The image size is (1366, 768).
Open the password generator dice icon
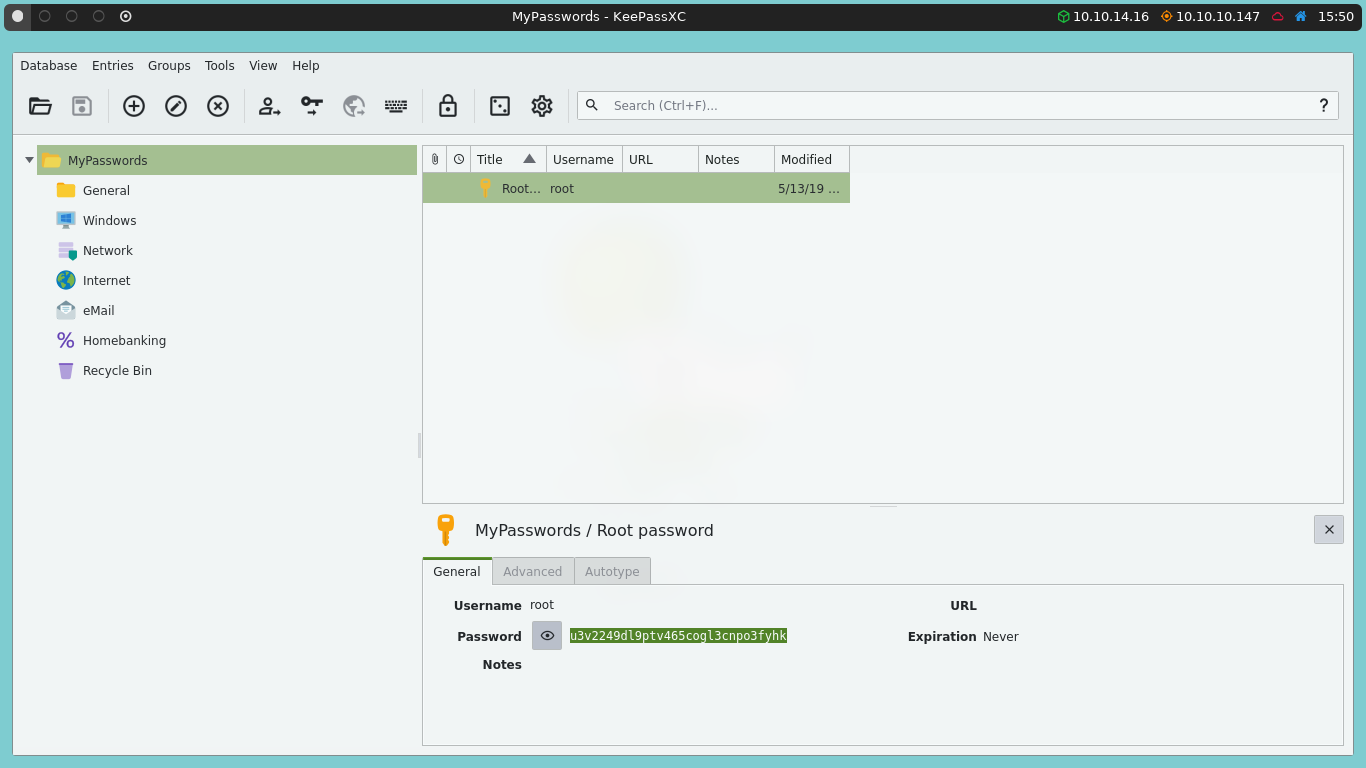click(x=500, y=106)
